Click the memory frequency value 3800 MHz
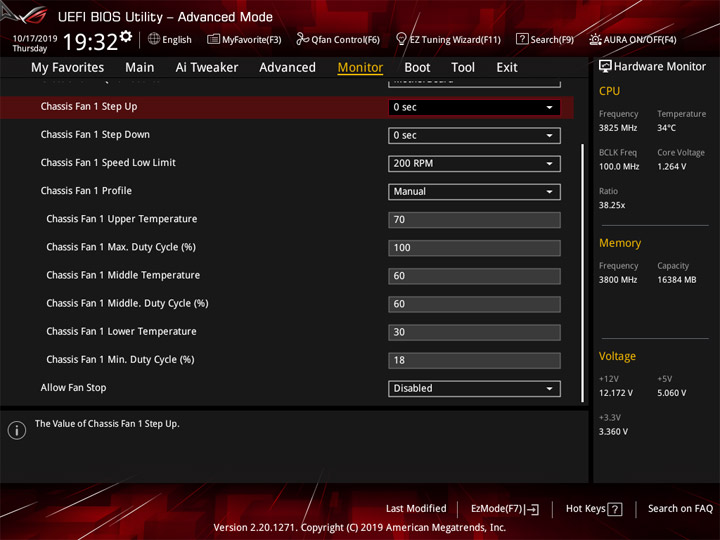 618,280
